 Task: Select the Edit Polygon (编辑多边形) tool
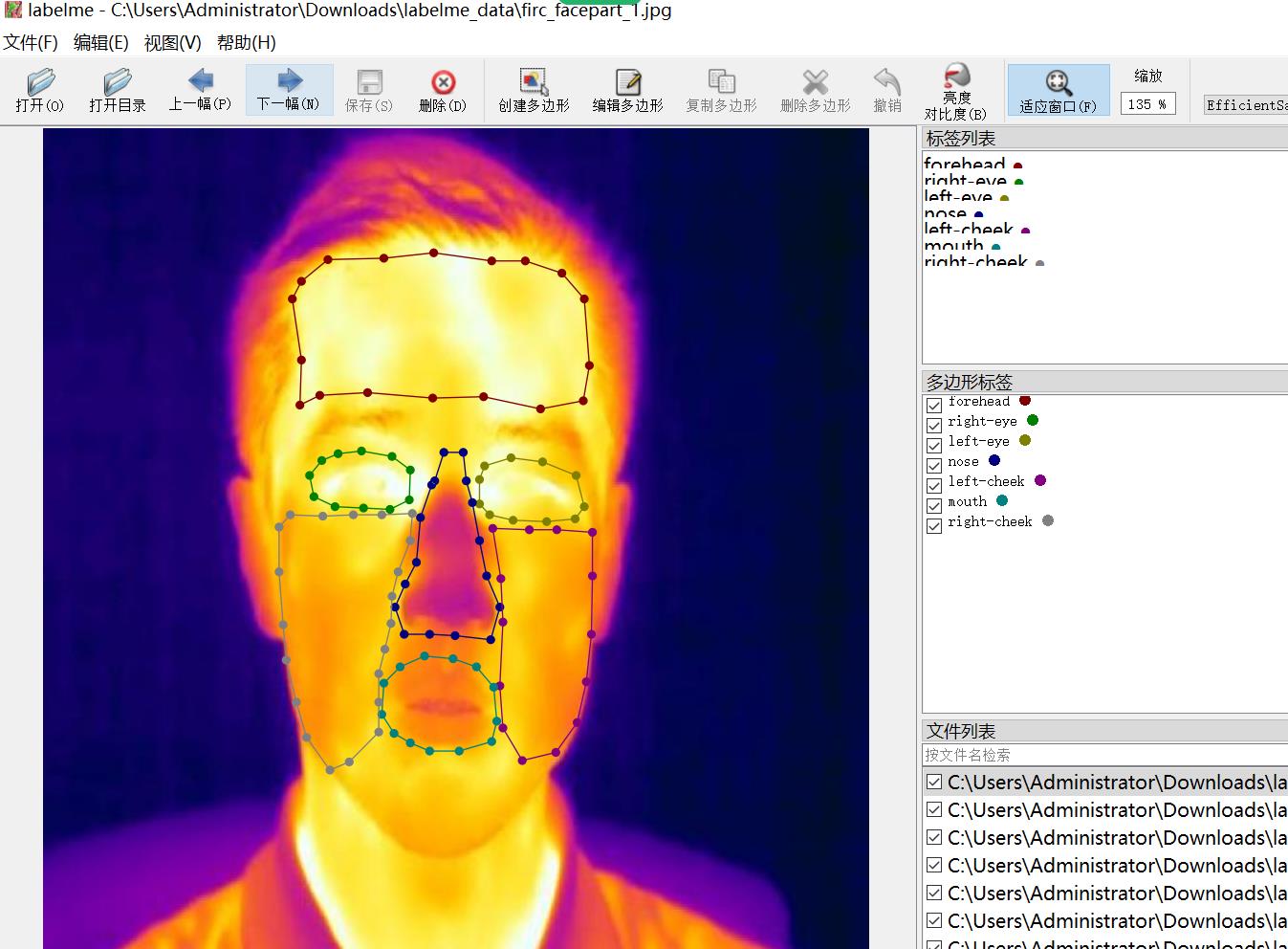pyautogui.click(x=627, y=91)
